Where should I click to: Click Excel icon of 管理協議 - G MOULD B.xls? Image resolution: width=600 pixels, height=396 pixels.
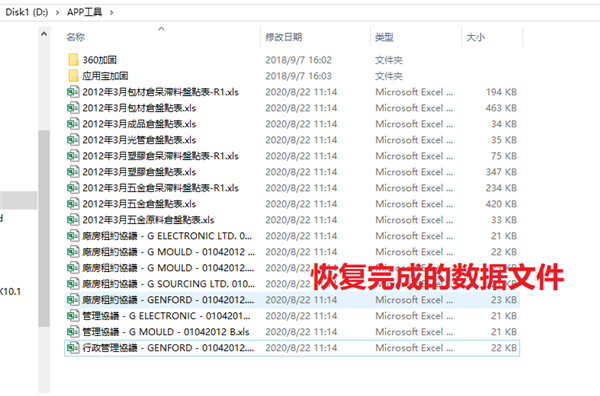(73, 332)
